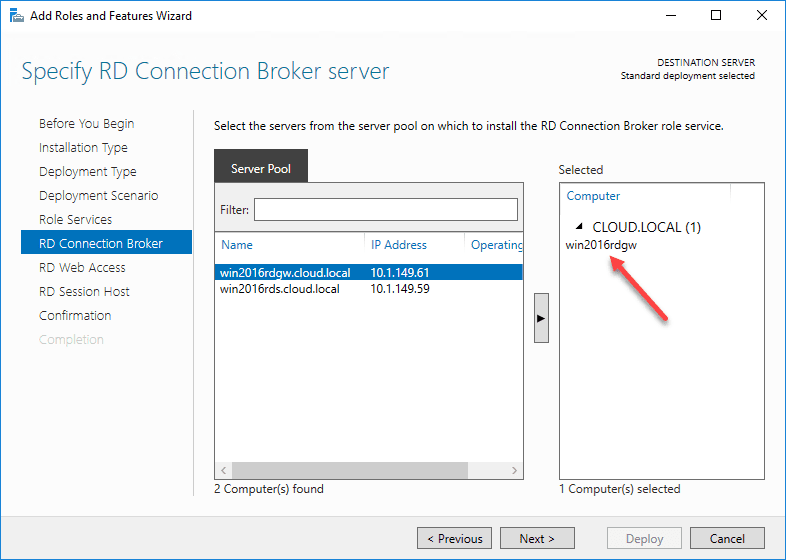Click IP address 10.1.149.61
The width and height of the screenshot is (786, 560).
tap(400, 273)
